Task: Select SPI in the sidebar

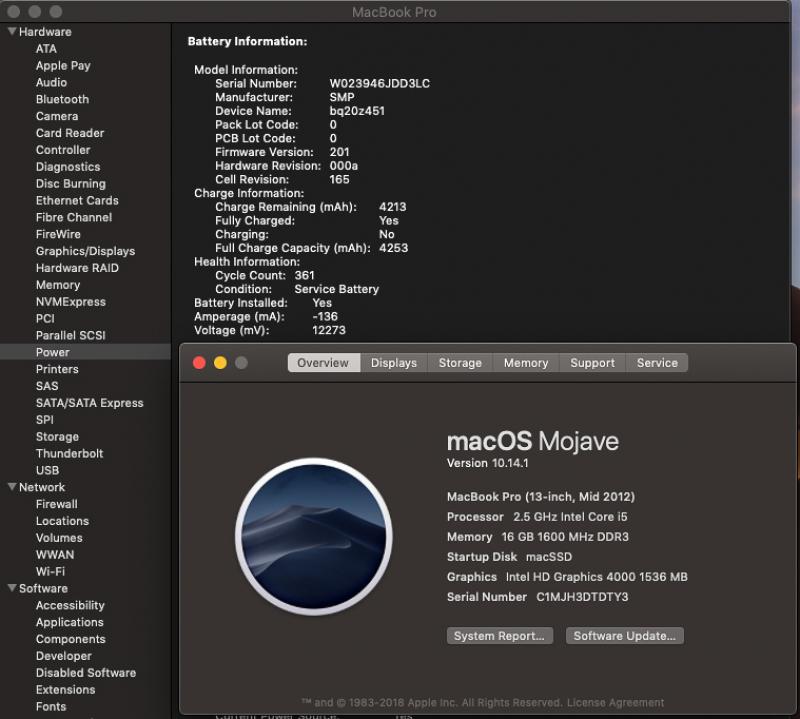Action: pyautogui.click(x=44, y=419)
